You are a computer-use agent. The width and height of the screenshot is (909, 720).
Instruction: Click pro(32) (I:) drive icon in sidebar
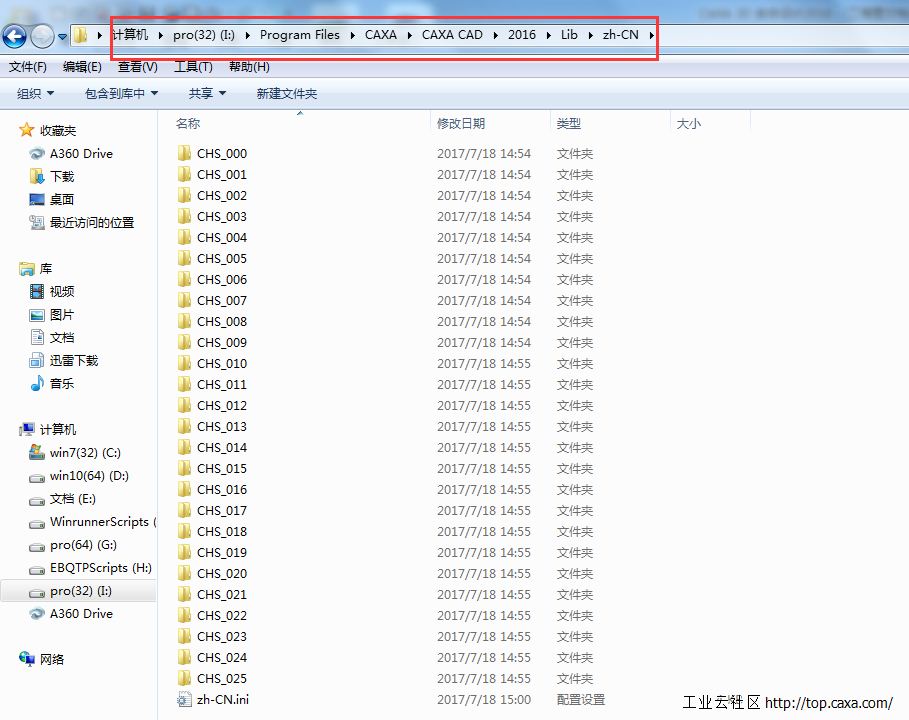[37, 592]
